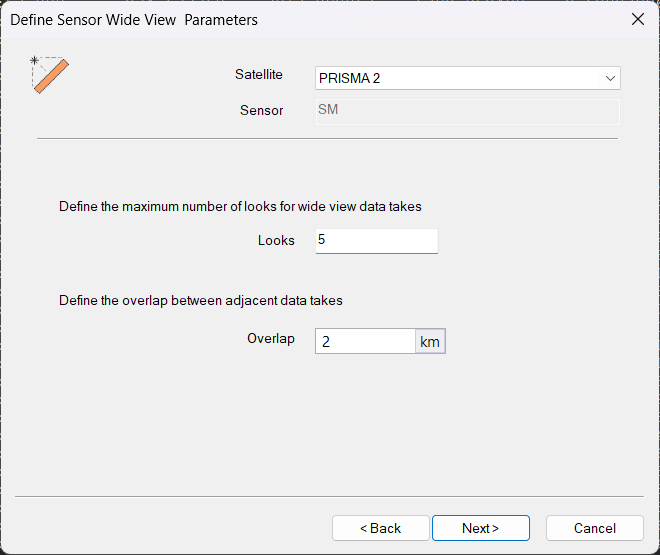660x555 pixels.
Task: Click the maximum number of looks description
Action: point(240,207)
